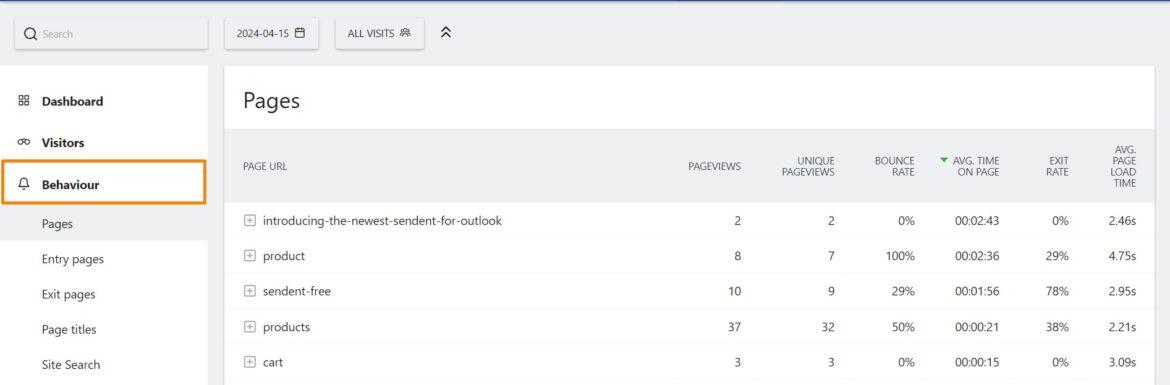The height and width of the screenshot is (385, 1170).
Task: Expand the sendent-free row
Action: (250, 291)
